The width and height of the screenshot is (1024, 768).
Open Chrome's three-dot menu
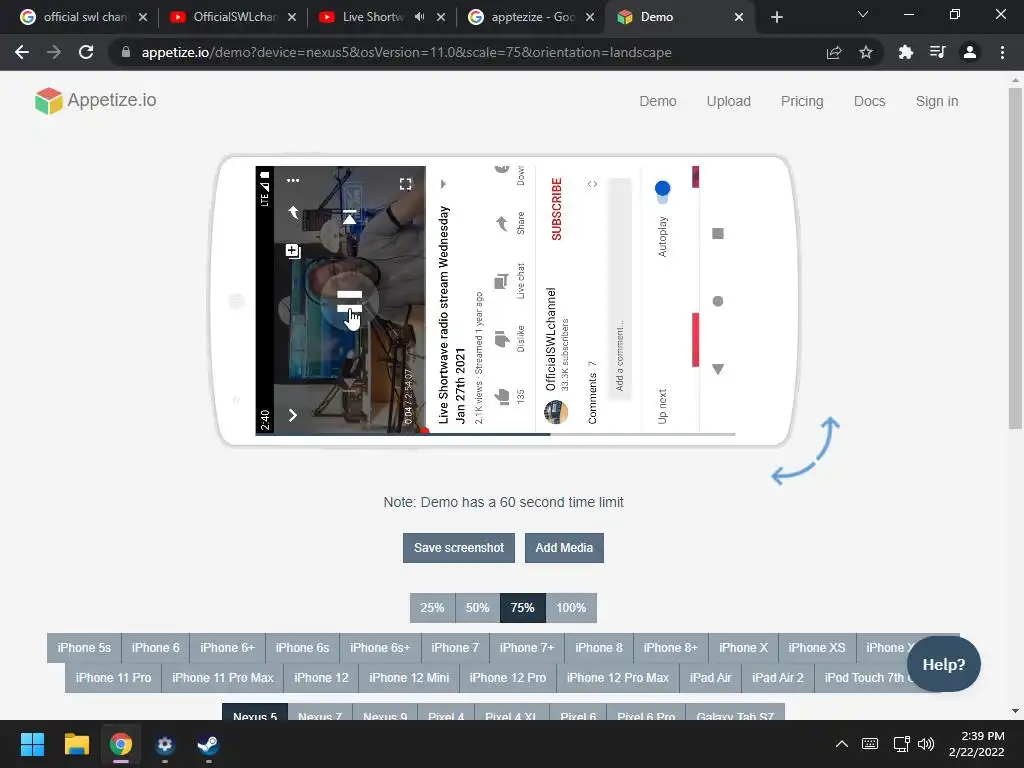tap(1002, 52)
